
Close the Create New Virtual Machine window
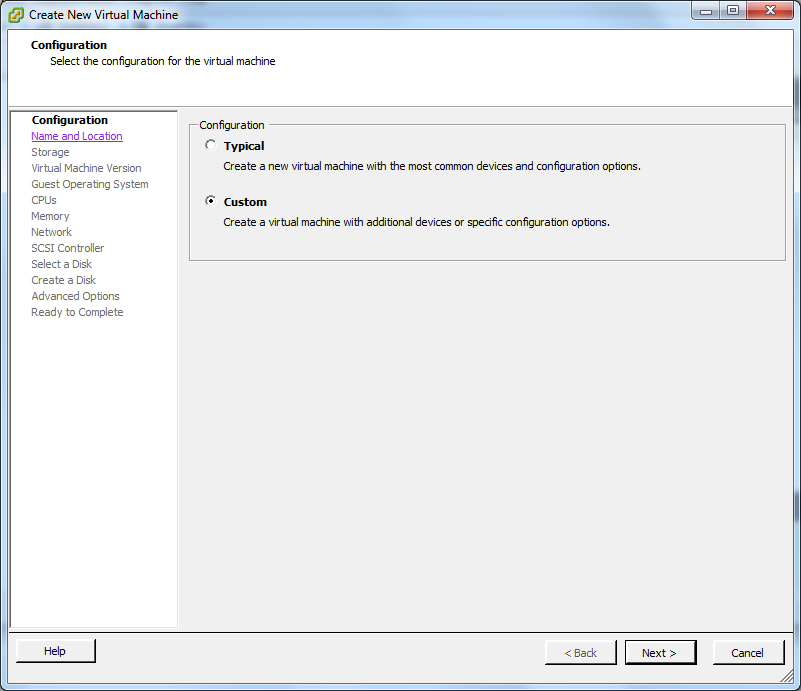(x=770, y=11)
